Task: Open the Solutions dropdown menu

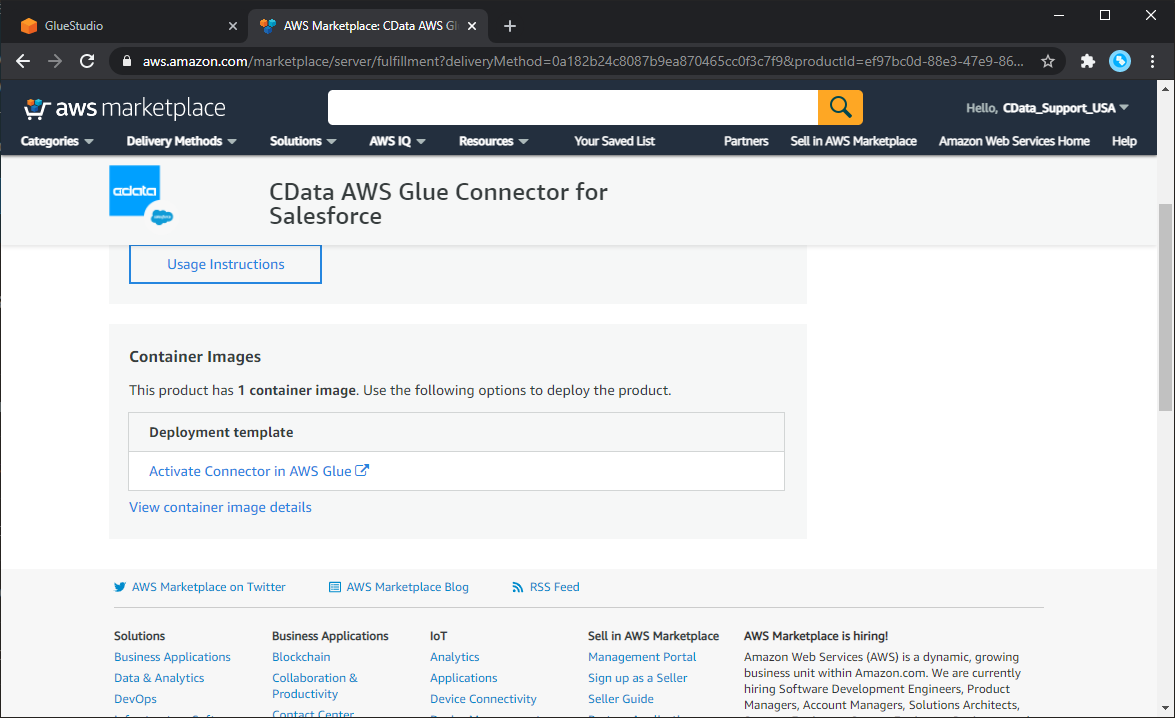Action: (303, 141)
